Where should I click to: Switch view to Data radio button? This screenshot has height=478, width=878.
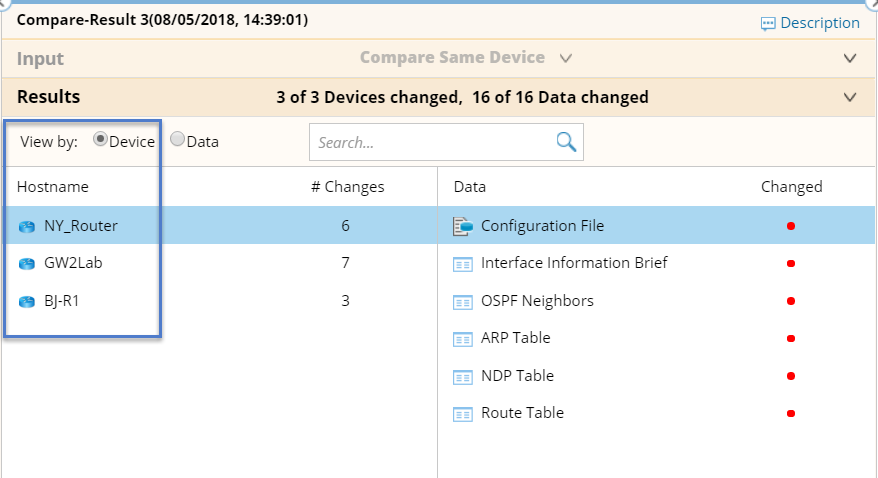coord(178,141)
